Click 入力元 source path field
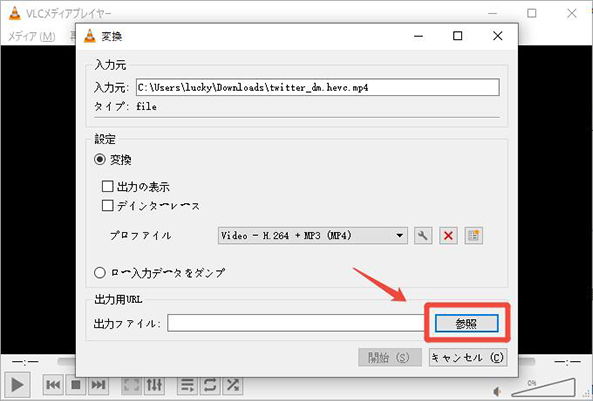The width and height of the screenshot is (593, 401). click(318, 87)
